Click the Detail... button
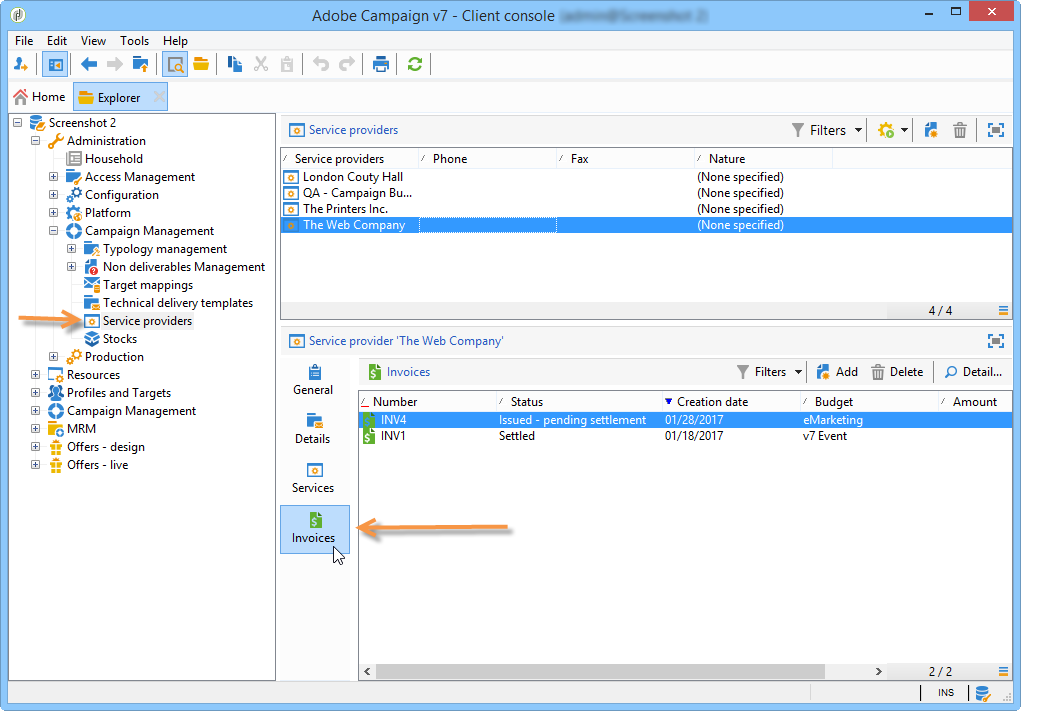Viewport: 1046px width, 728px height. click(973, 372)
